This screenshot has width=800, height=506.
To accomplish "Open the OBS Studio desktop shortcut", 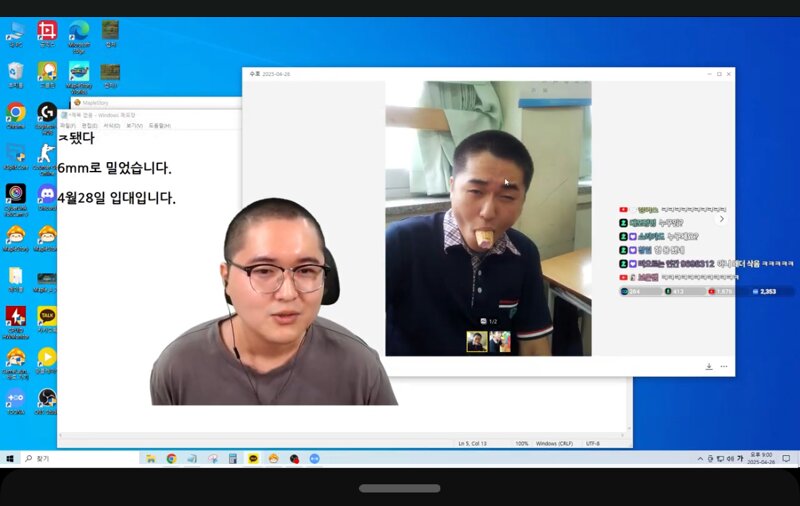I will coord(47,401).
